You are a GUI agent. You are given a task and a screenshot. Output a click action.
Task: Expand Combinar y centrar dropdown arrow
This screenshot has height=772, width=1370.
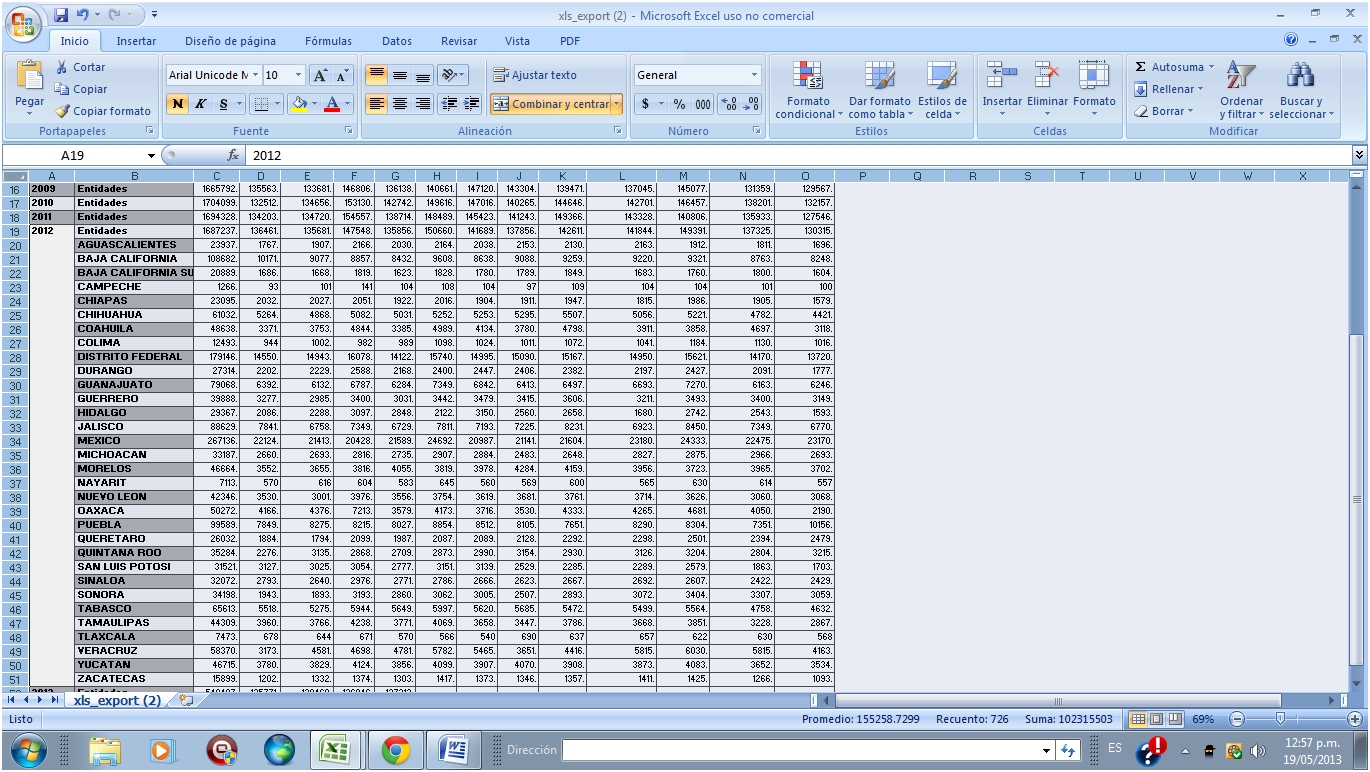[x=616, y=104]
